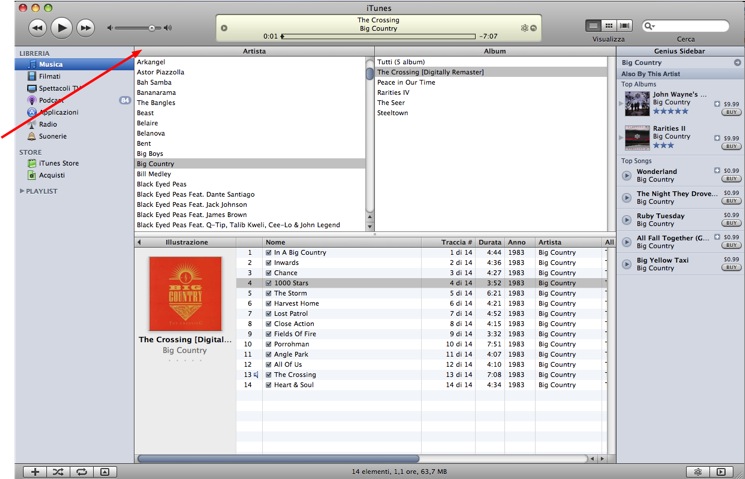Adjust the volume slider knob

(152, 28)
